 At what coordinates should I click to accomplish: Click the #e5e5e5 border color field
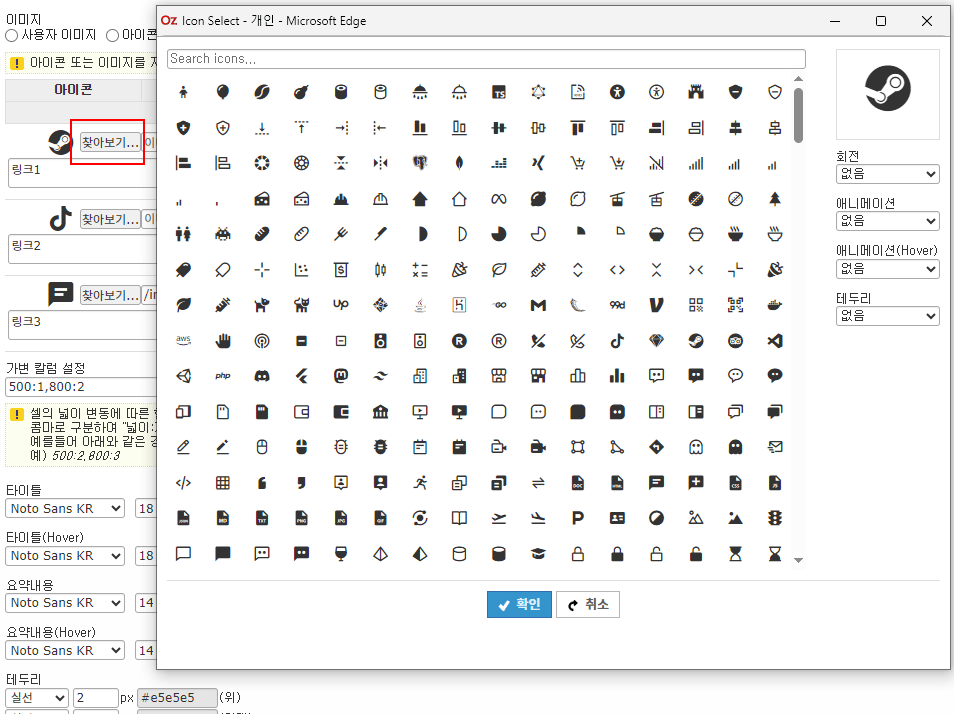tap(177, 697)
